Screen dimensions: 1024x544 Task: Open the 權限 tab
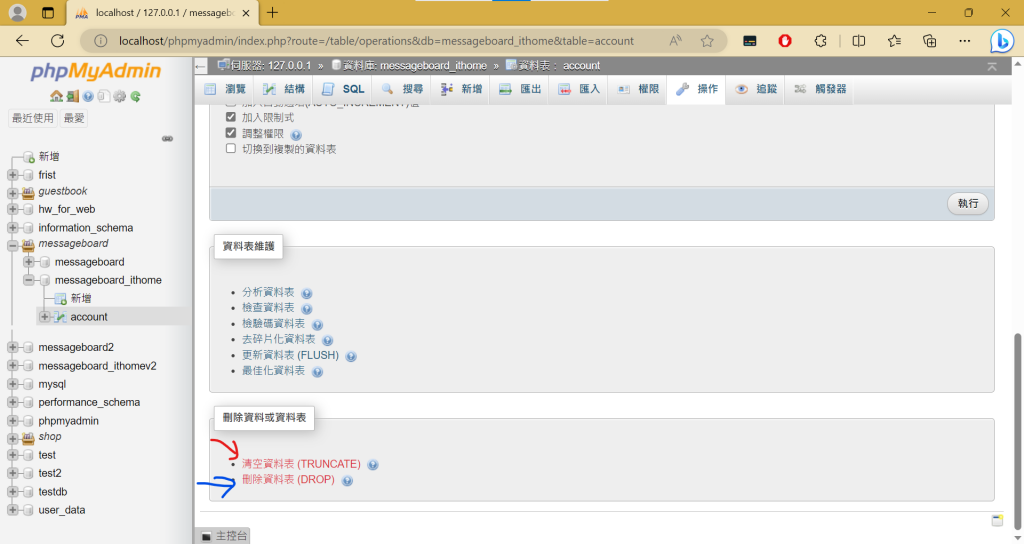[x=639, y=89]
